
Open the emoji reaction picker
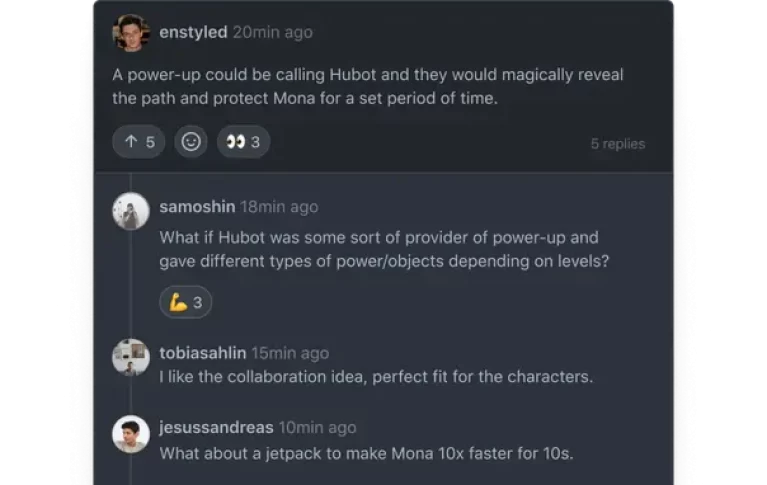pos(191,142)
